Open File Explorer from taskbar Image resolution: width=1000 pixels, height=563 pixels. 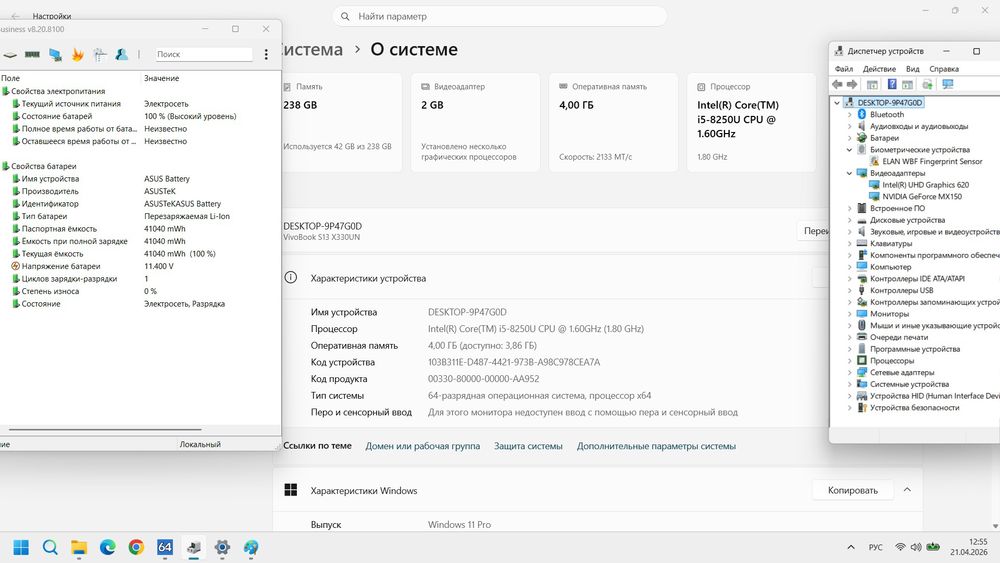coord(78,547)
